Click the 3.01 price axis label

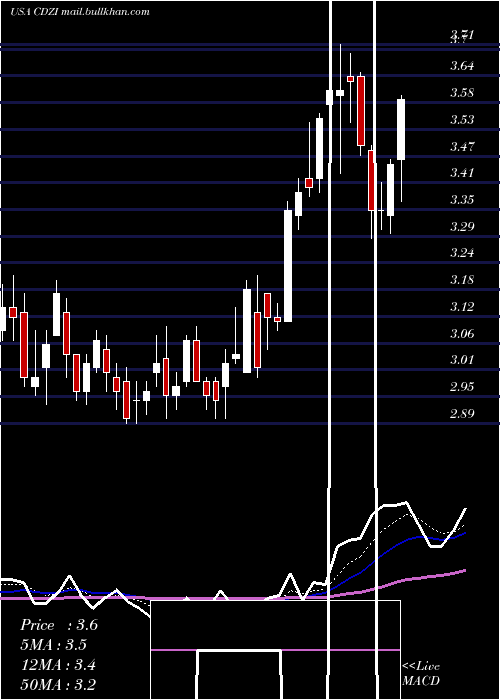[x=462, y=359]
